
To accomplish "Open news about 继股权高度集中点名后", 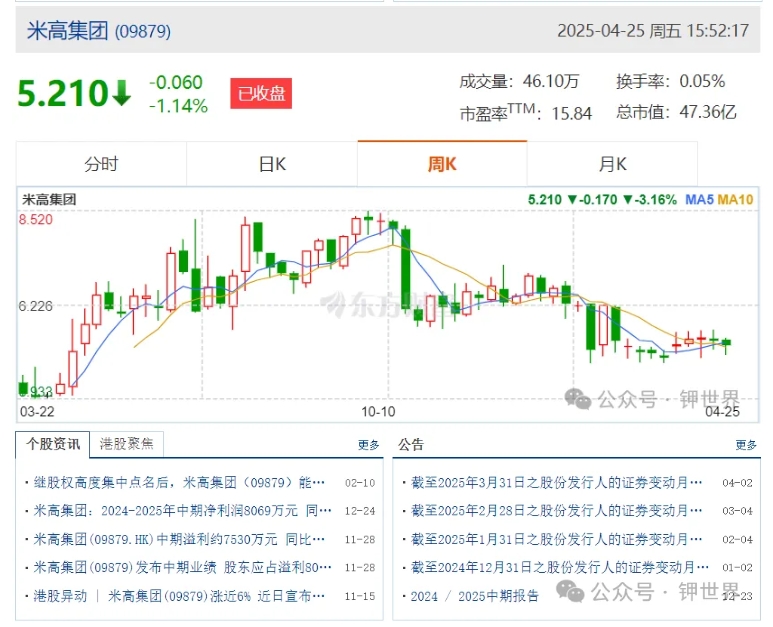I will pyautogui.click(x=179, y=482).
